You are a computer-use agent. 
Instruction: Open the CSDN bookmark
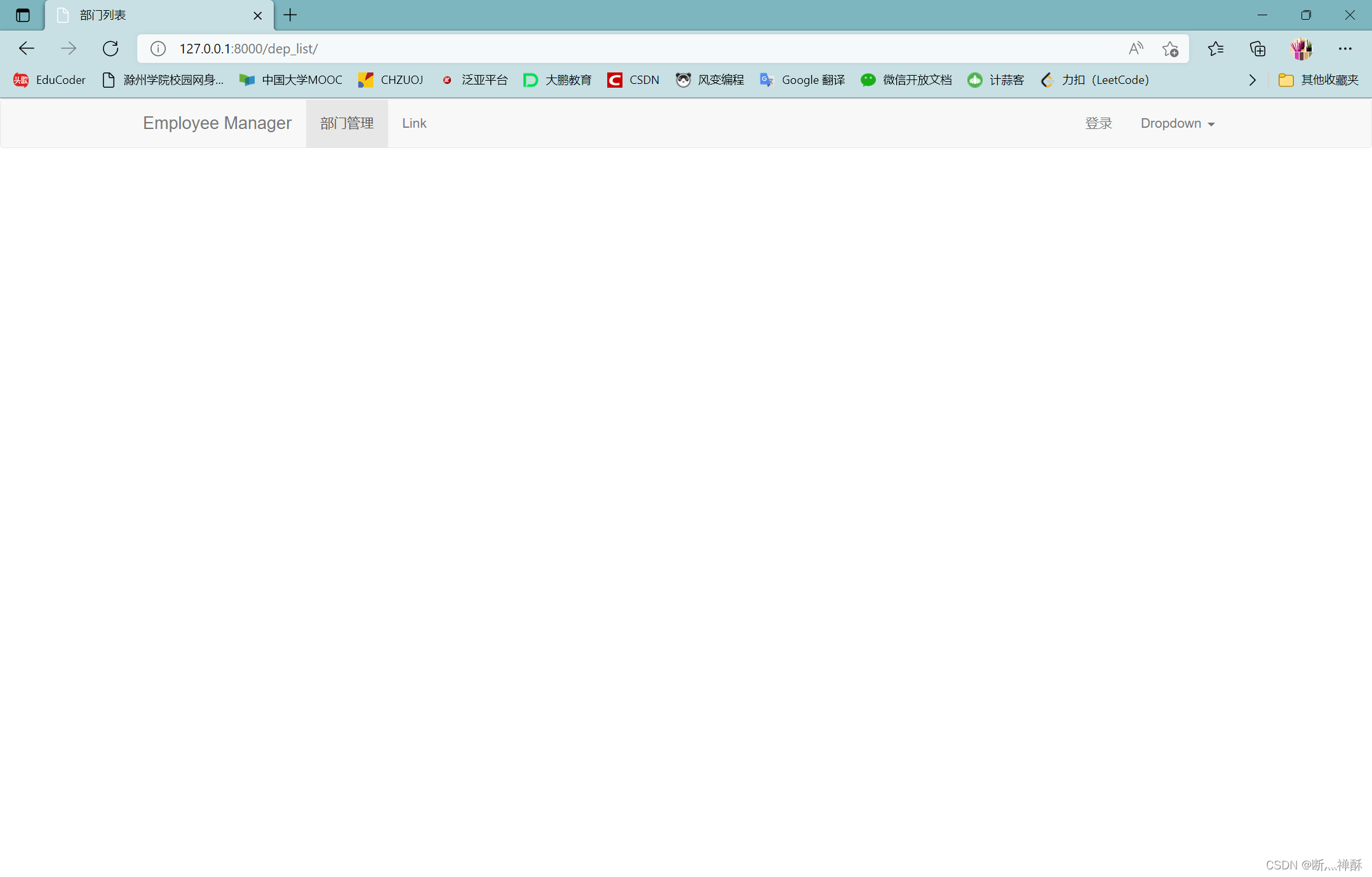click(633, 80)
